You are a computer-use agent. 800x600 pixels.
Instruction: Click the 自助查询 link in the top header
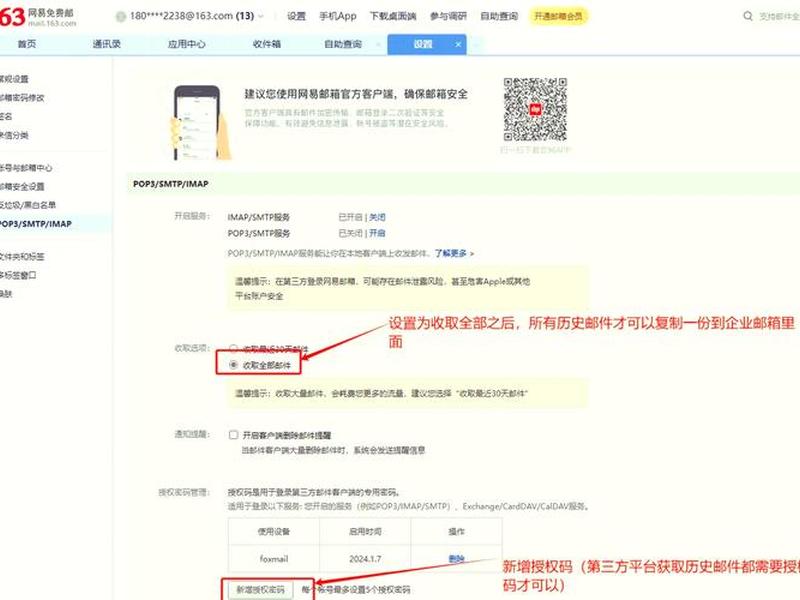click(499, 16)
